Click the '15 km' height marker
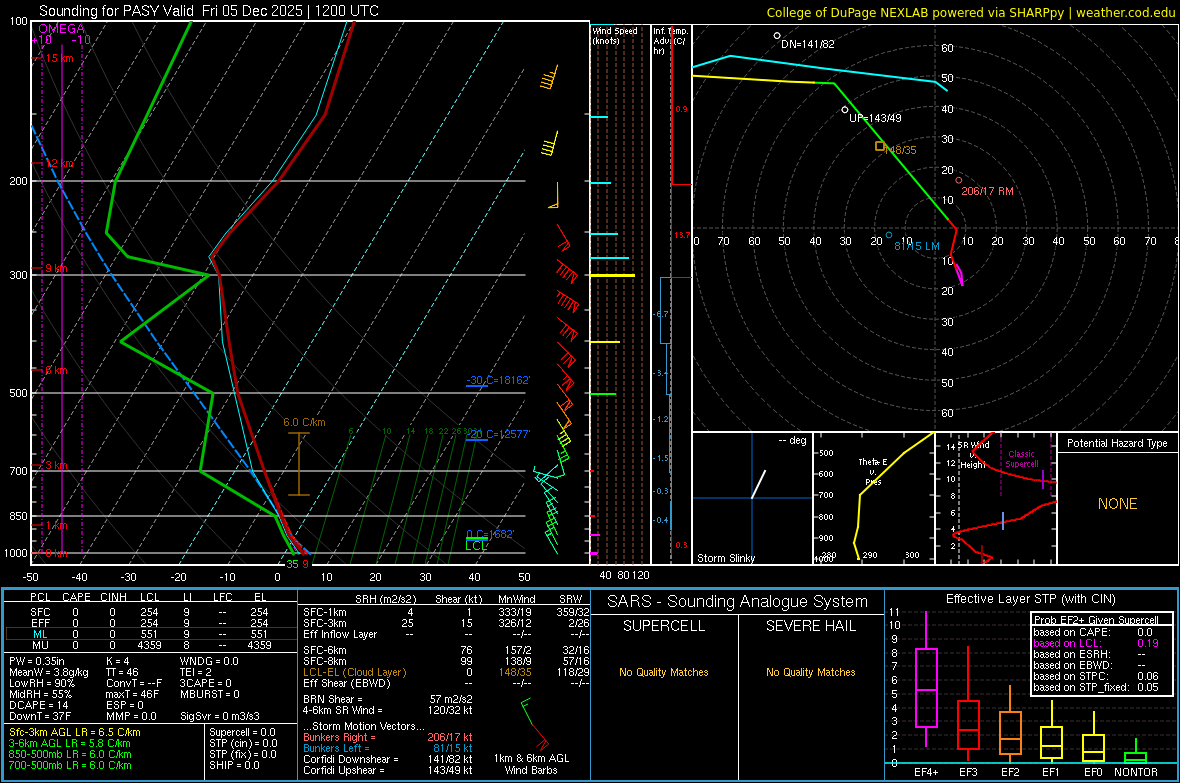Screen dimensions: 1180x783 (x=59, y=58)
